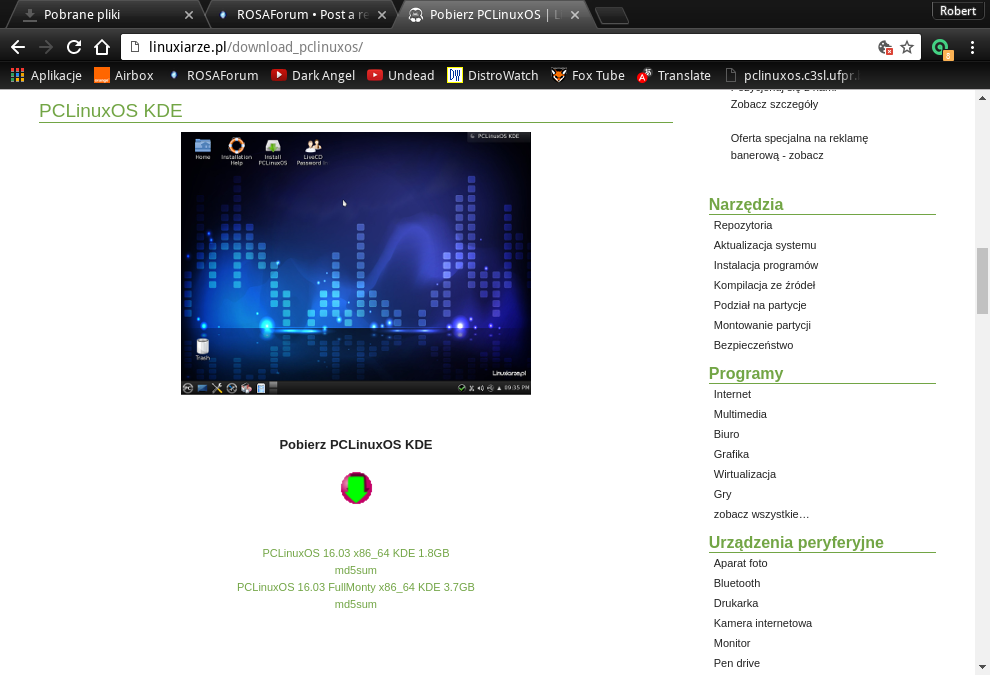
Task: Open Multimedia link
Action: click(740, 414)
